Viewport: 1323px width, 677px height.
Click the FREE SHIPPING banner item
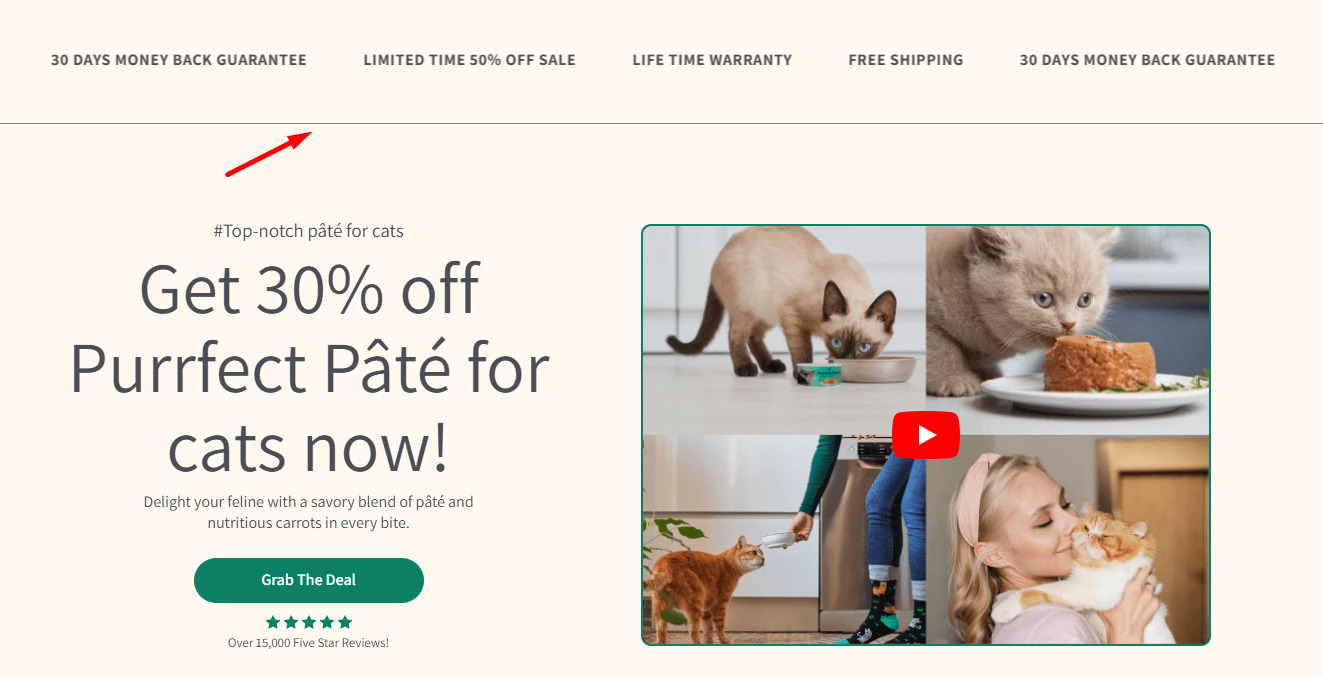[906, 60]
